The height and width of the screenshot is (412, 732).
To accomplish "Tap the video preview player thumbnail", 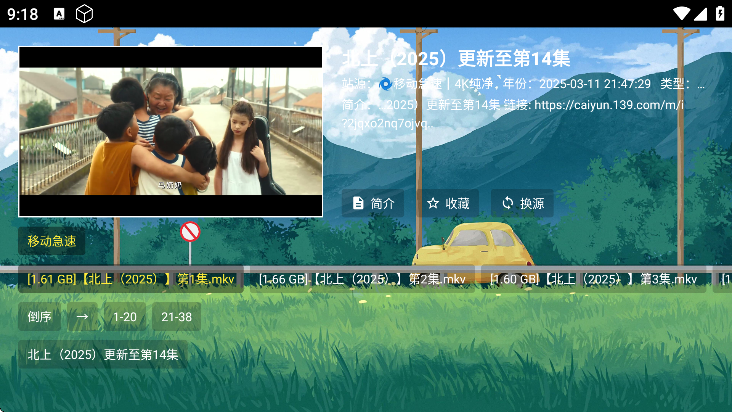I will click(170, 132).
